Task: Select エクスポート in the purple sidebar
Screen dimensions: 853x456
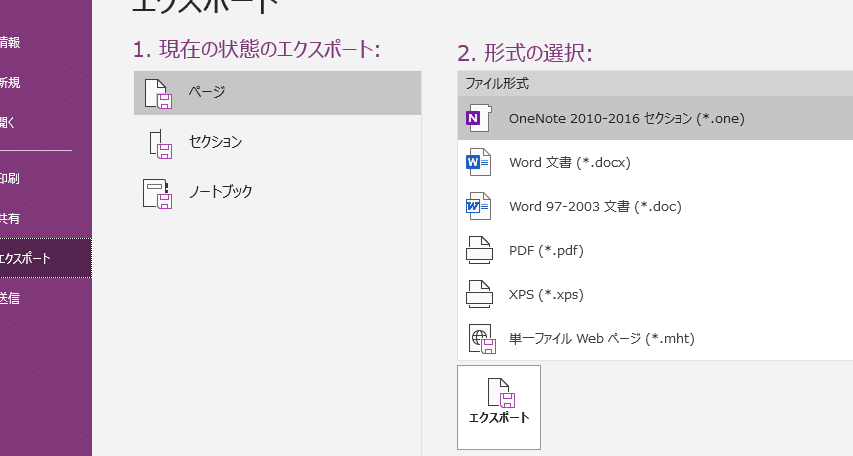Action: click(26, 258)
